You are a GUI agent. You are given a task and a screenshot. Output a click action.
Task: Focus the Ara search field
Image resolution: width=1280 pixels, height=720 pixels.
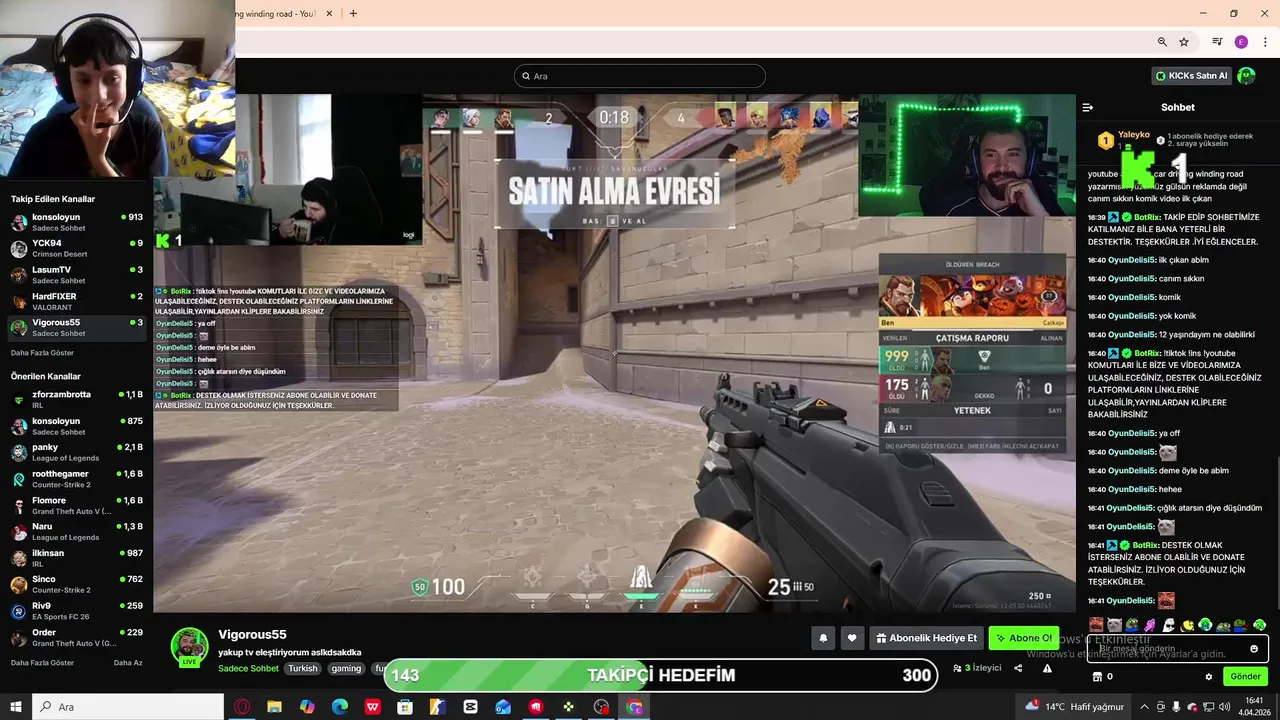pyautogui.click(x=640, y=76)
